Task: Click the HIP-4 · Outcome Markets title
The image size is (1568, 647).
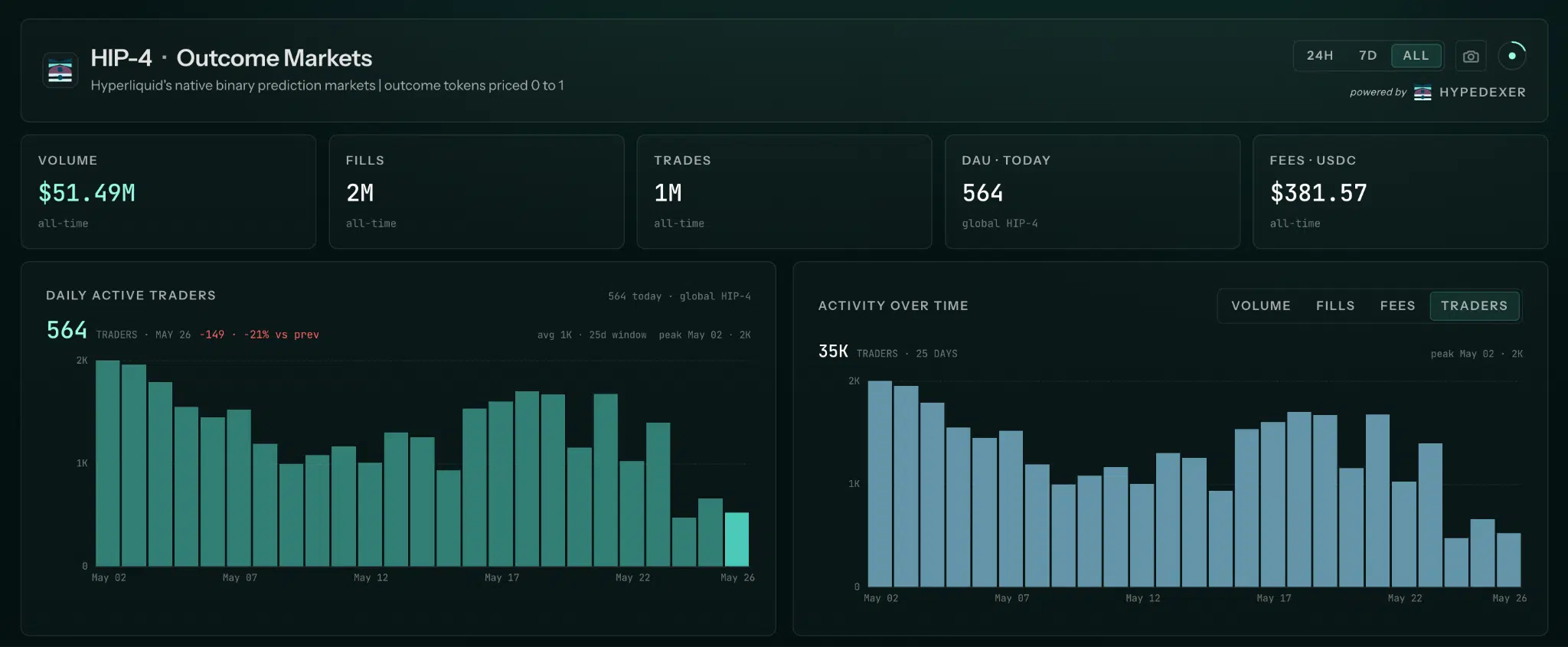Action: [231, 58]
